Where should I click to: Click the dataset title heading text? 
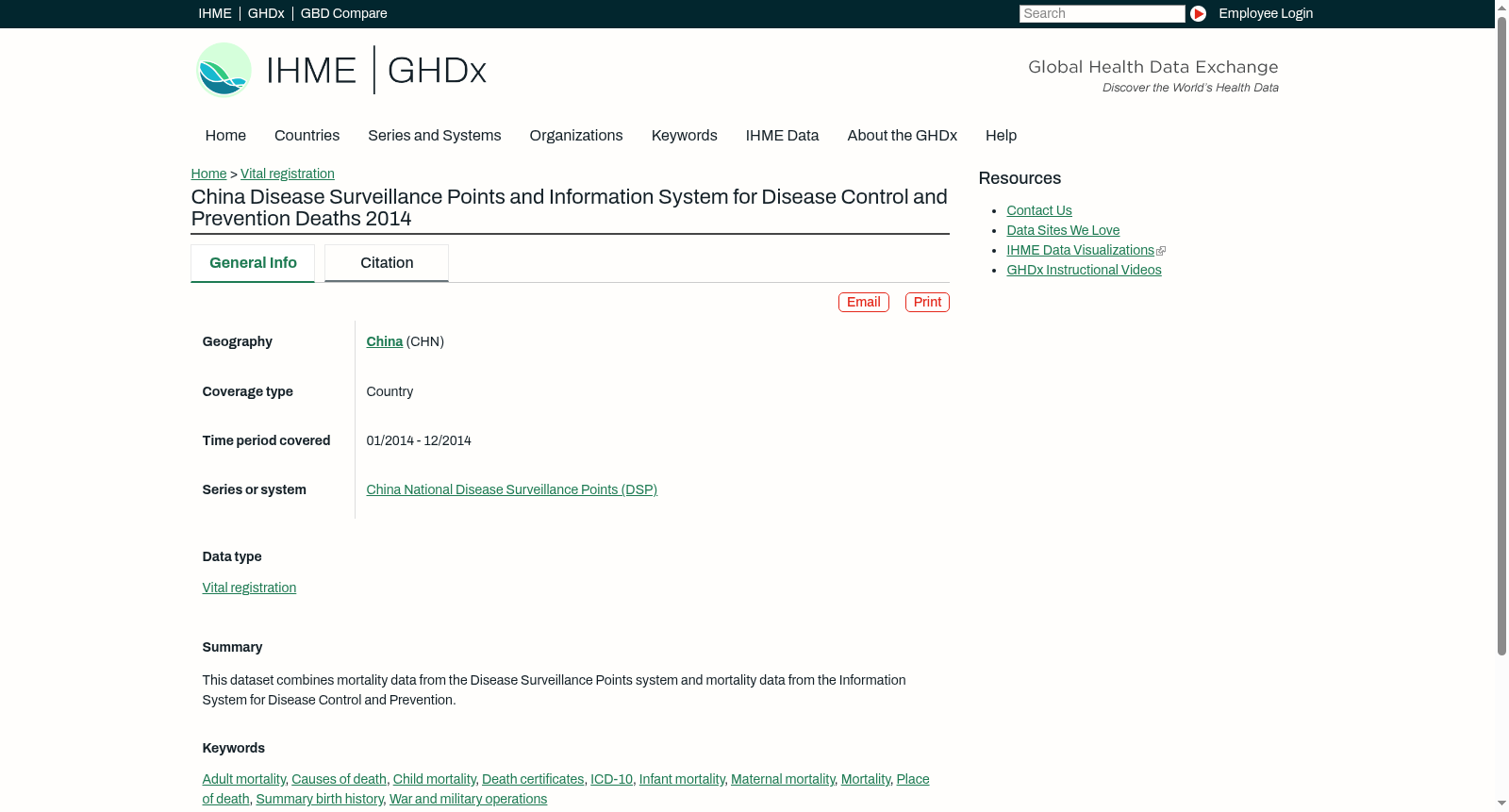570,207
